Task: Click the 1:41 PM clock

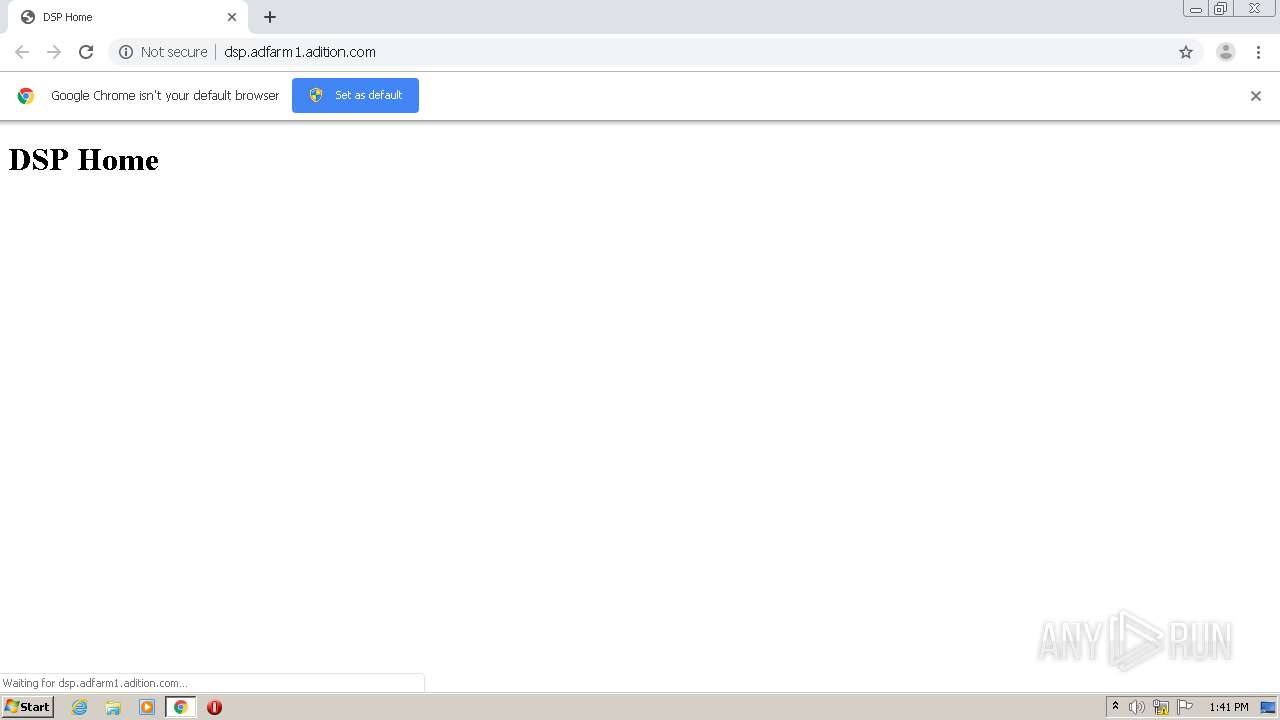Action: tap(1228, 707)
